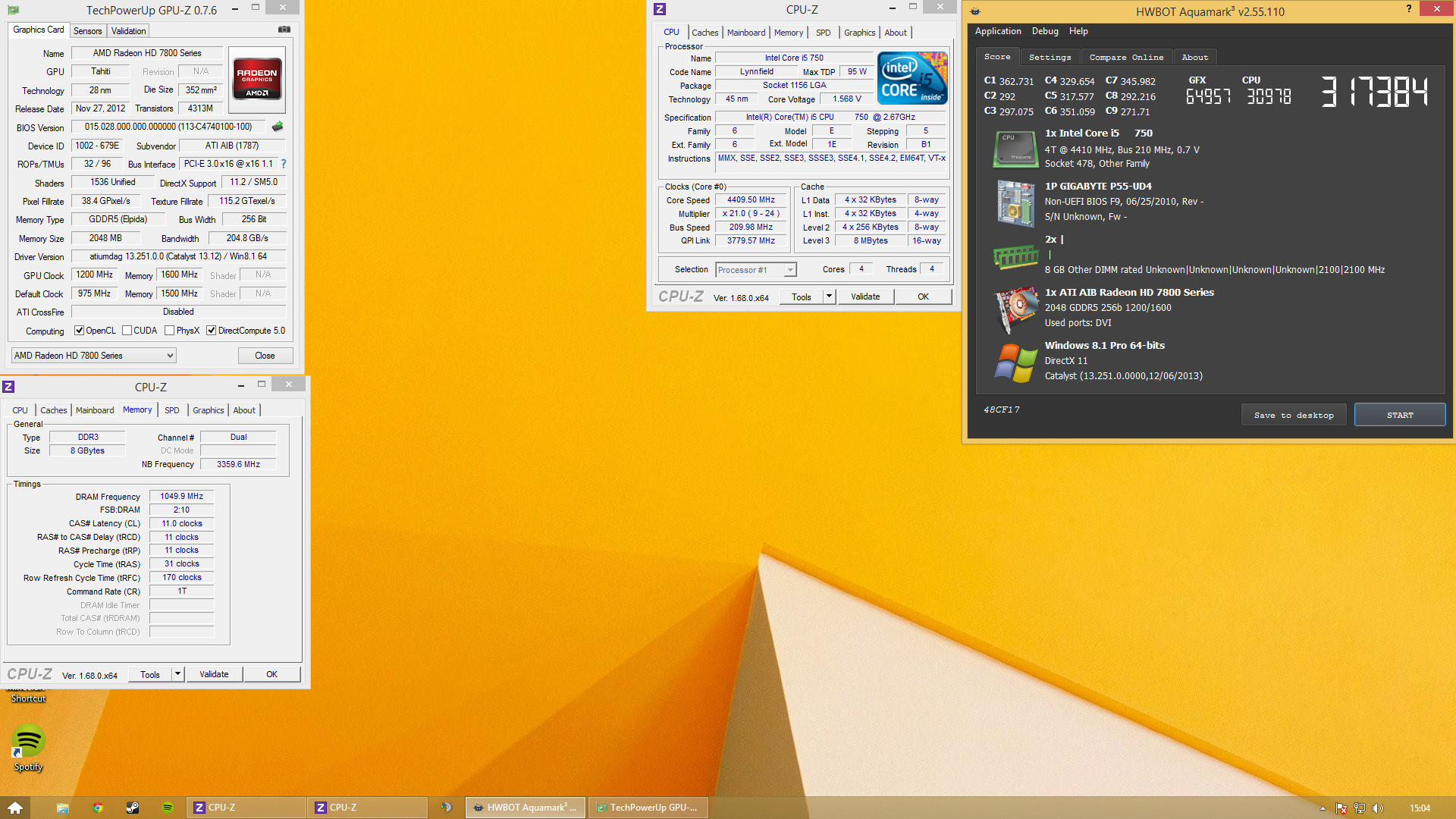Click OK in lower CPU-Z window
Image resolution: width=1456 pixels, height=819 pixels.
point(271,674)
